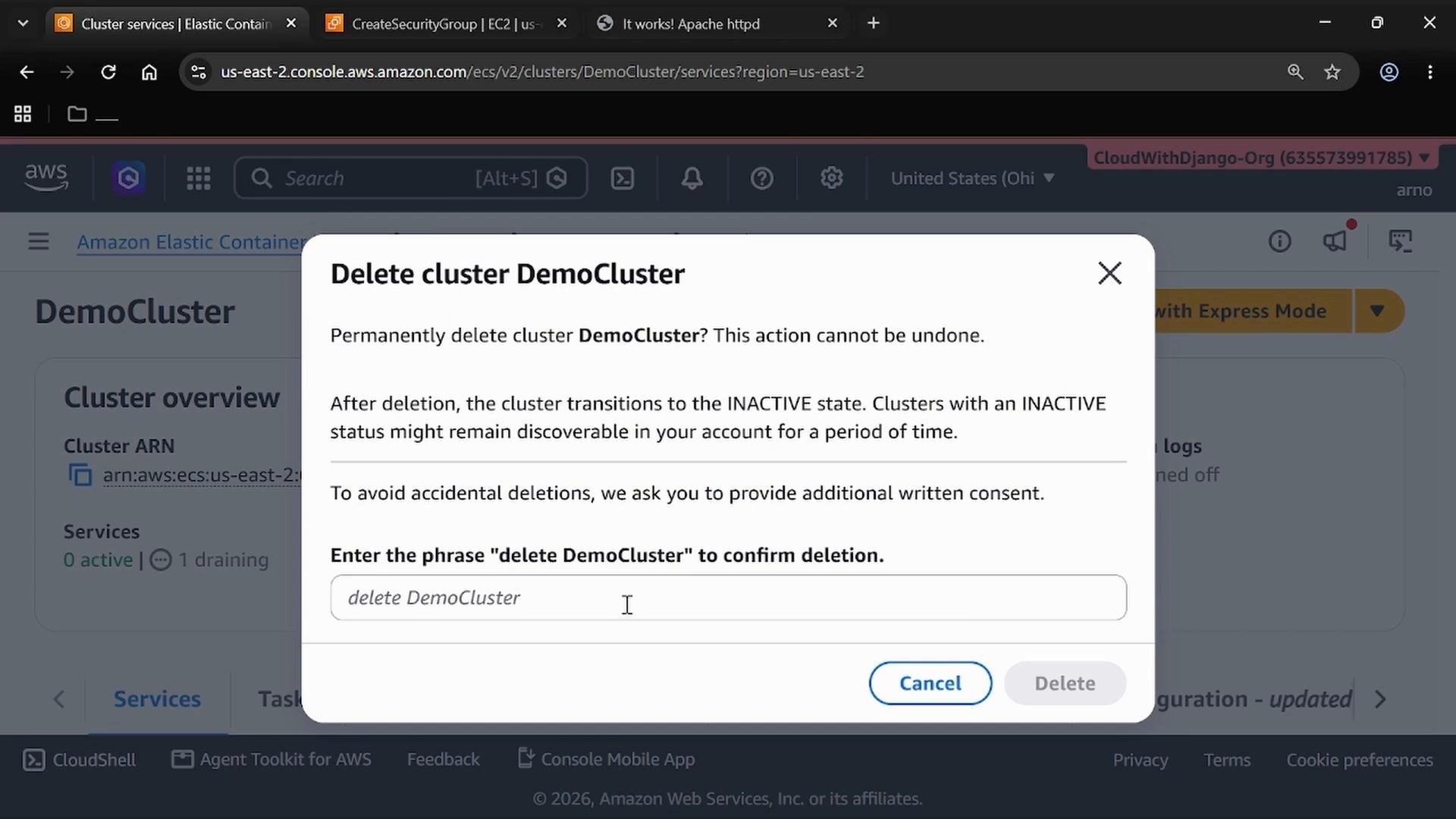The image size is (1456, 819).
Task: Open the browser zoom indicator
Action: pyautogui.click(x=1295, y=72)
